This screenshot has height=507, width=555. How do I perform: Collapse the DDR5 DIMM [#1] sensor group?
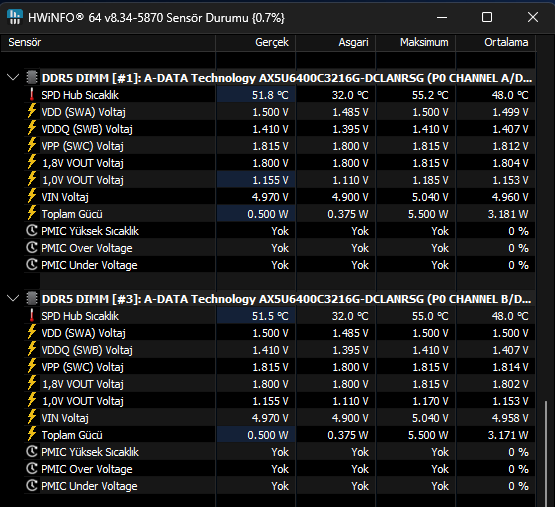[13, 78]
